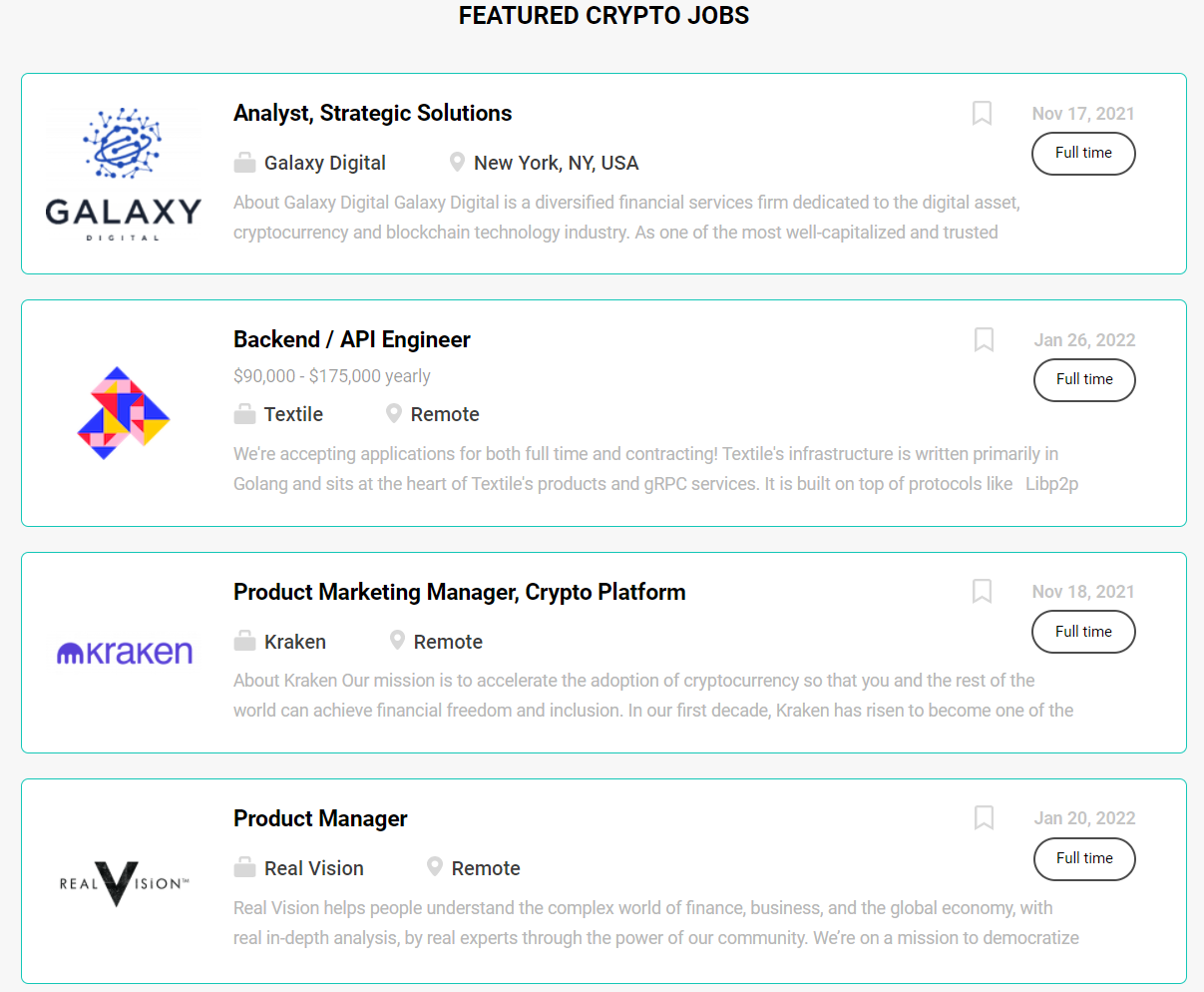Screen dimensions: 1204x992
Task: Click the briefcase icon beside Textile
Action: [x=244, y=414]
